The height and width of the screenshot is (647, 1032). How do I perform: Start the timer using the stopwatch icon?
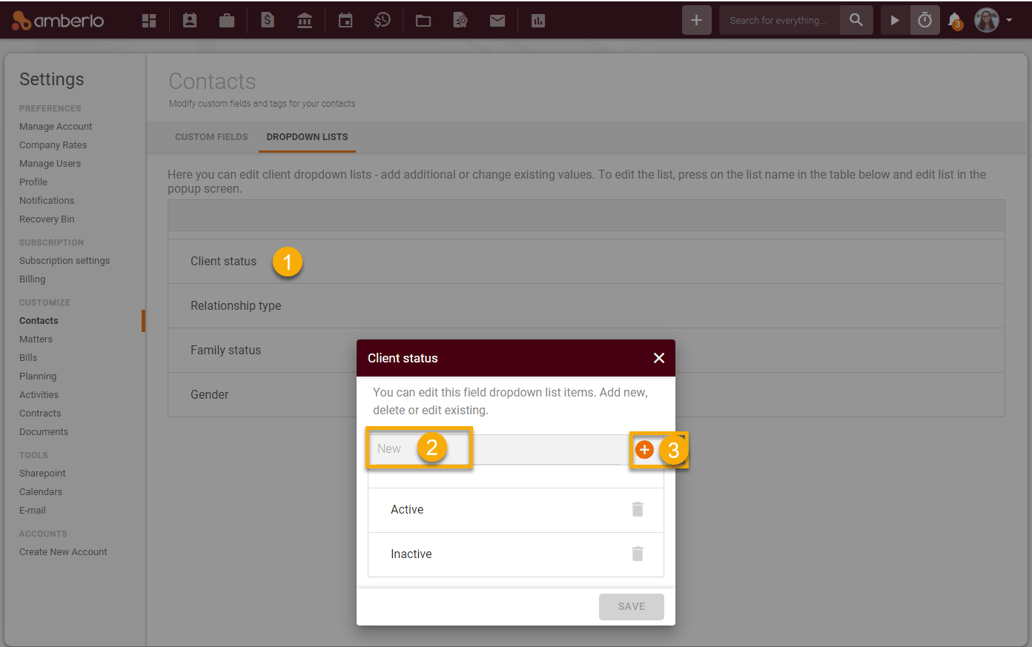click(x=925, y=19)
